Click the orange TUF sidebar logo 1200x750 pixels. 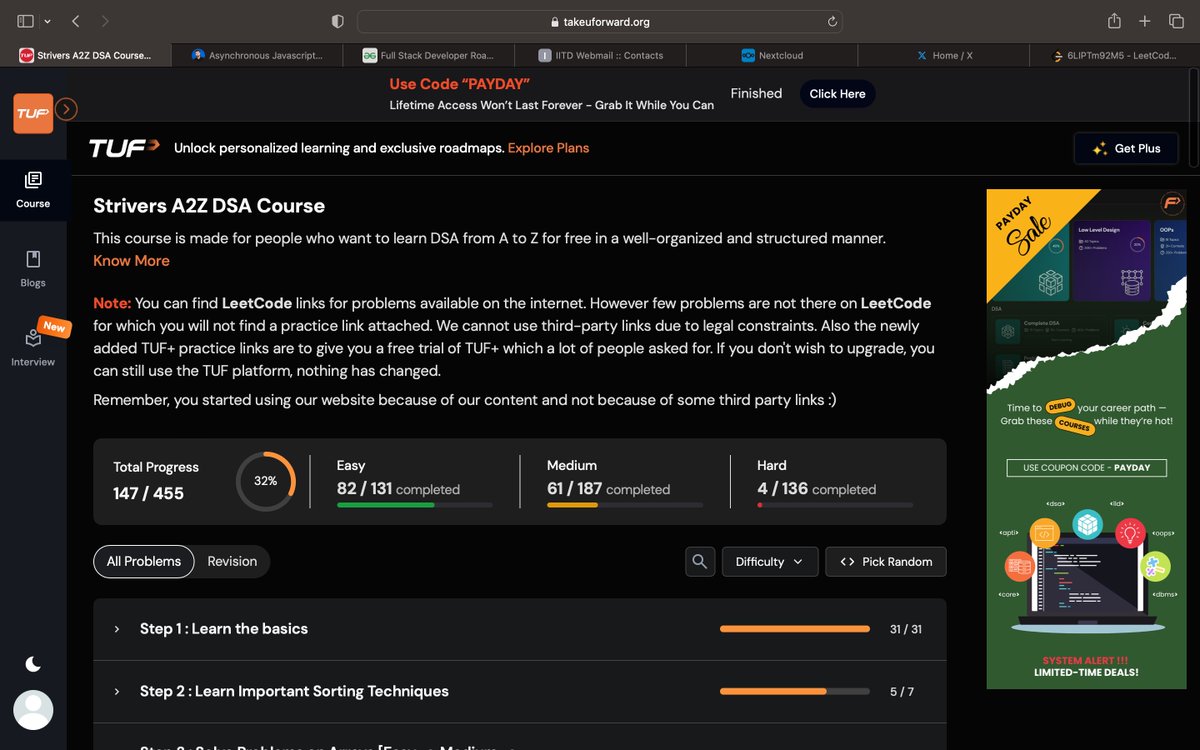click(x=33, y=113)
